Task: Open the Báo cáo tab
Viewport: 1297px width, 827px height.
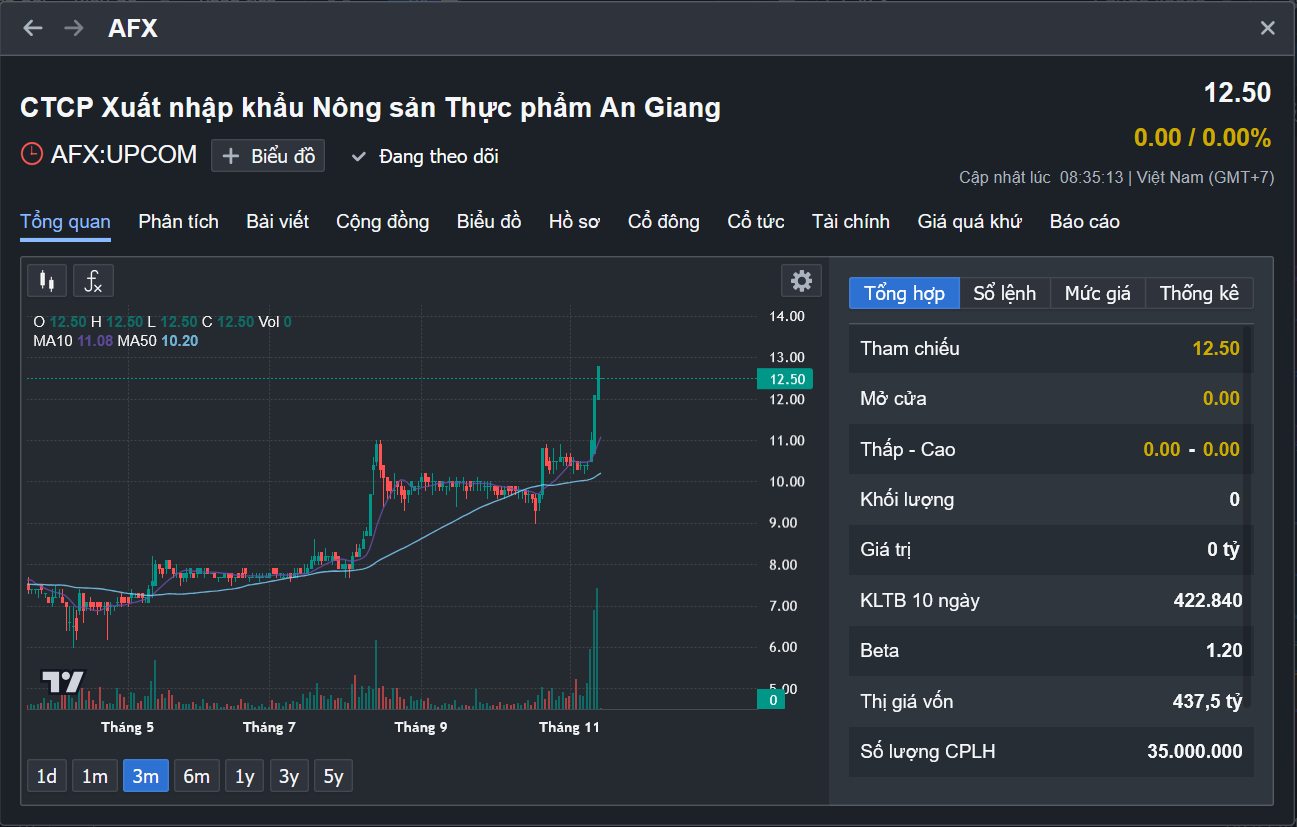Action: pos(1085,222)
